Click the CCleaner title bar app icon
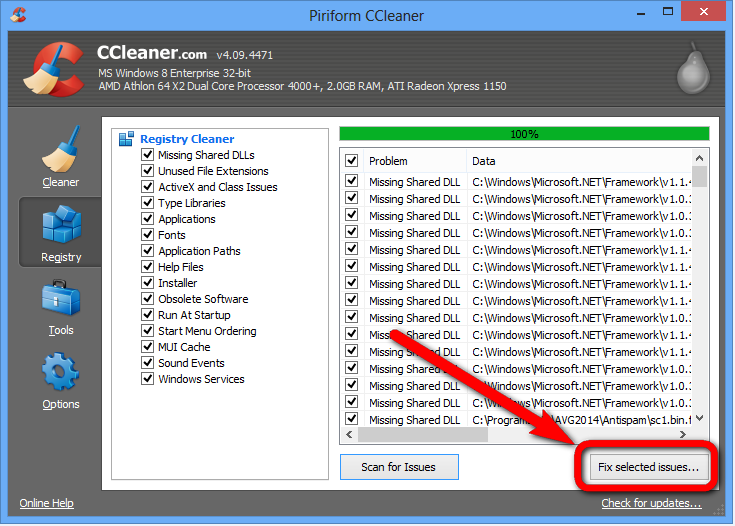 (18, 15)
